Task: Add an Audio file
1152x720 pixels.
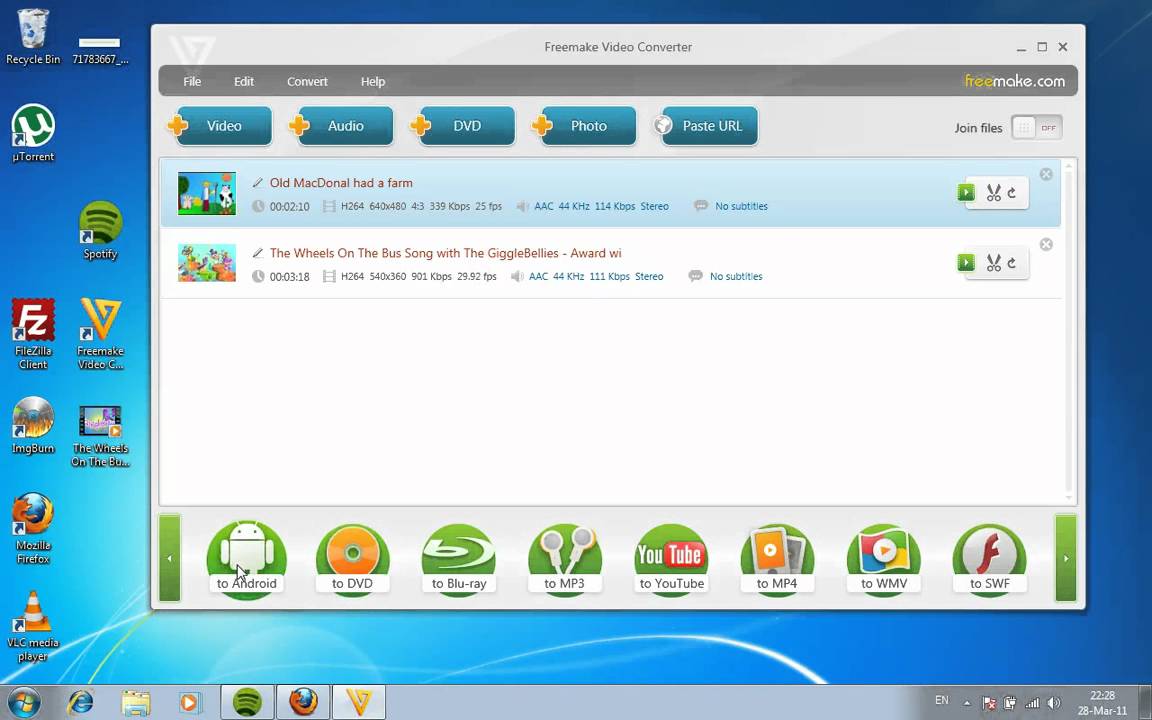Action: tap(341, 126)
